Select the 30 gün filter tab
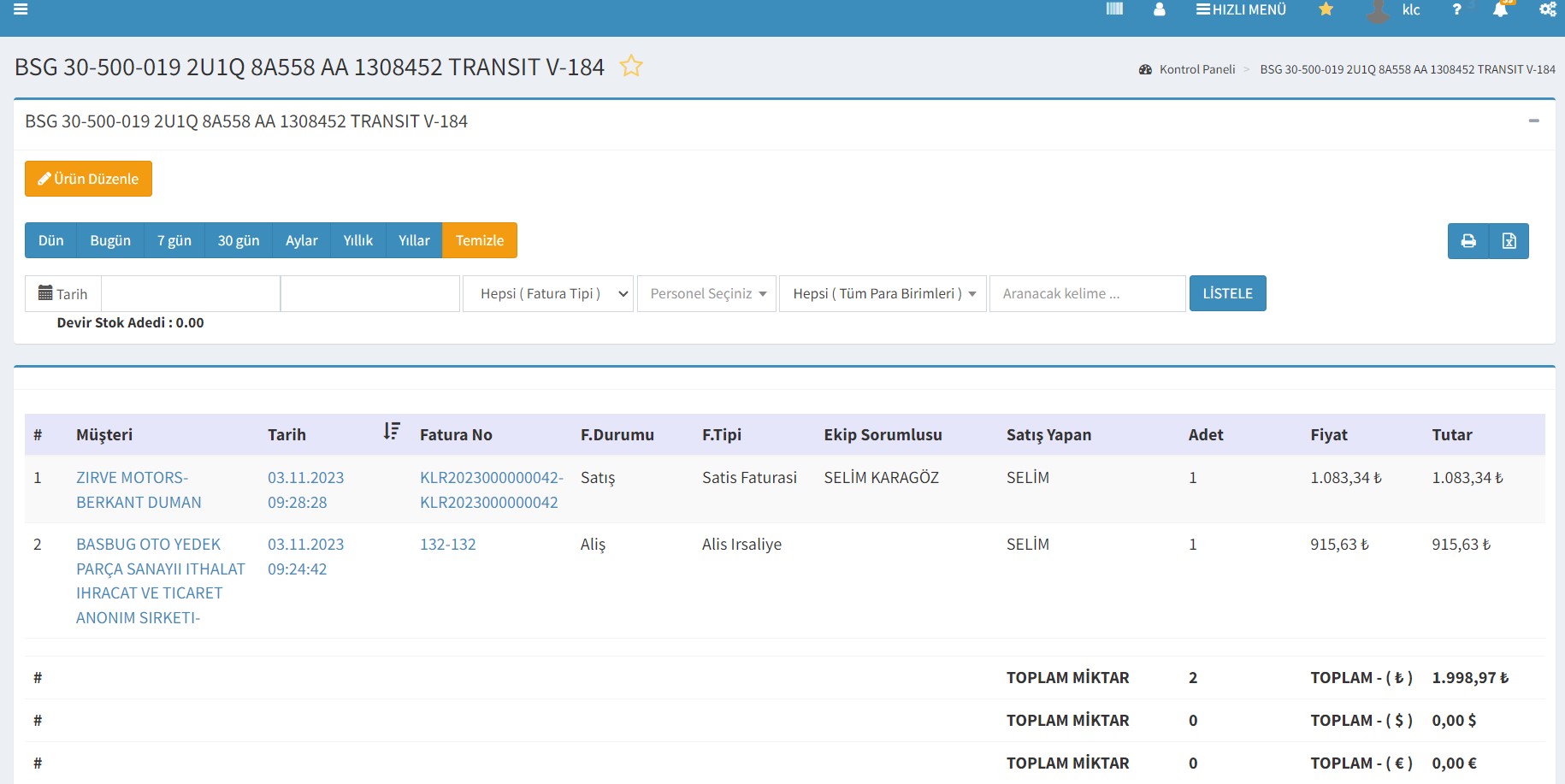Screen dimensions: 1565x784 (238, 240)
